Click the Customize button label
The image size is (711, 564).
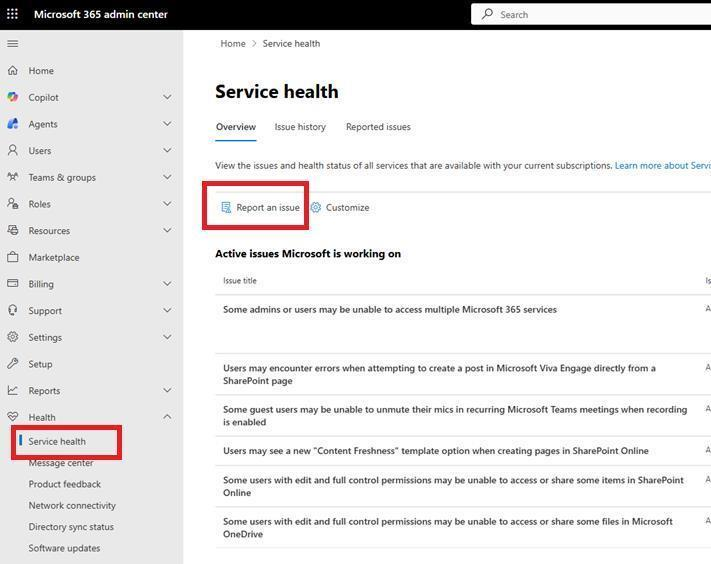[x=347, y=208]
